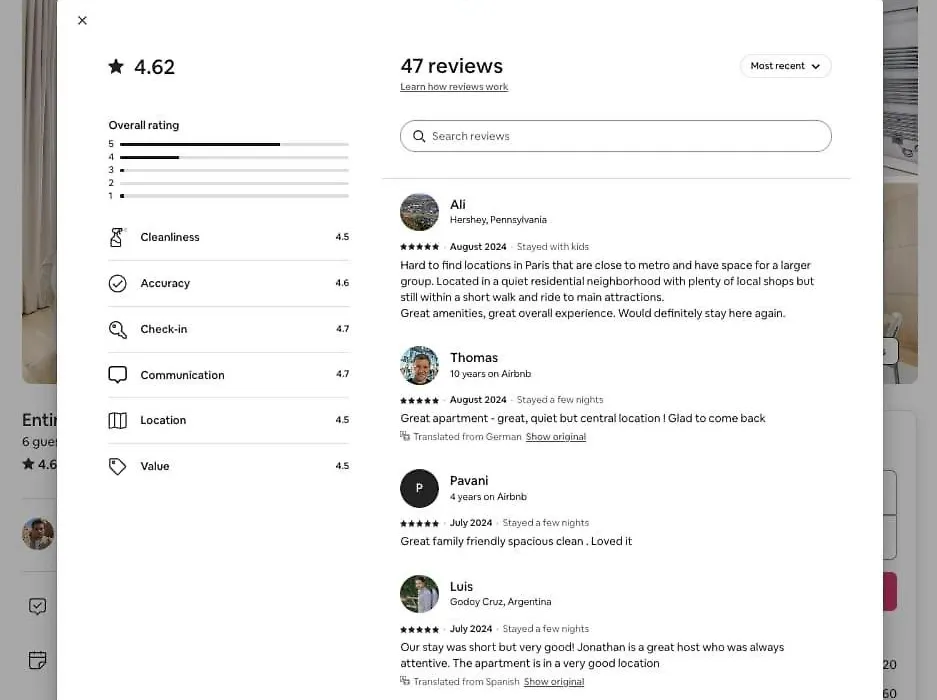Screen dimensions: 937x700
Task: Click the 4-star rating distribution bar
Action: tap(234, 157)
